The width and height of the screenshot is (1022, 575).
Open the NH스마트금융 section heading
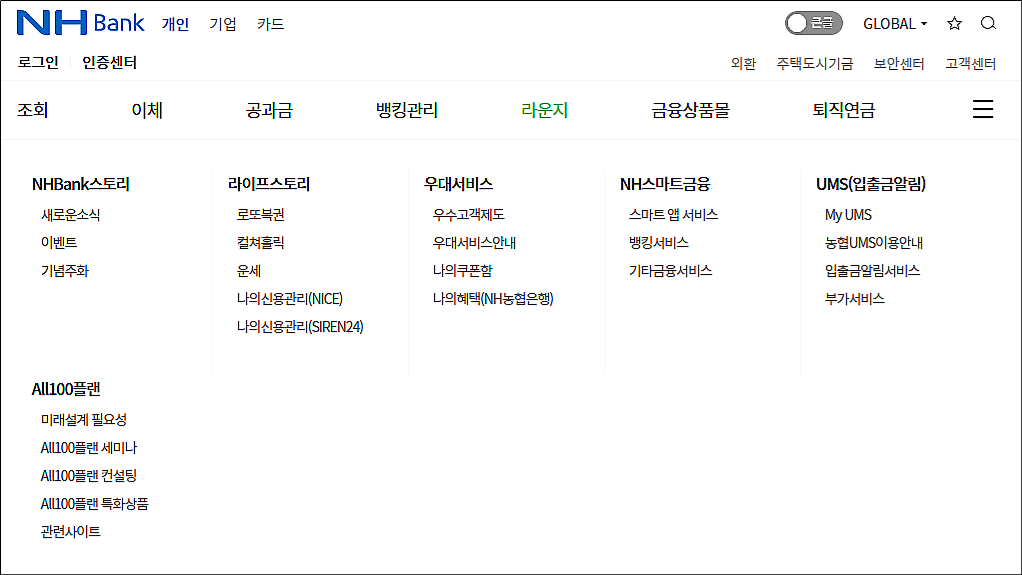(x=665, y=184)
